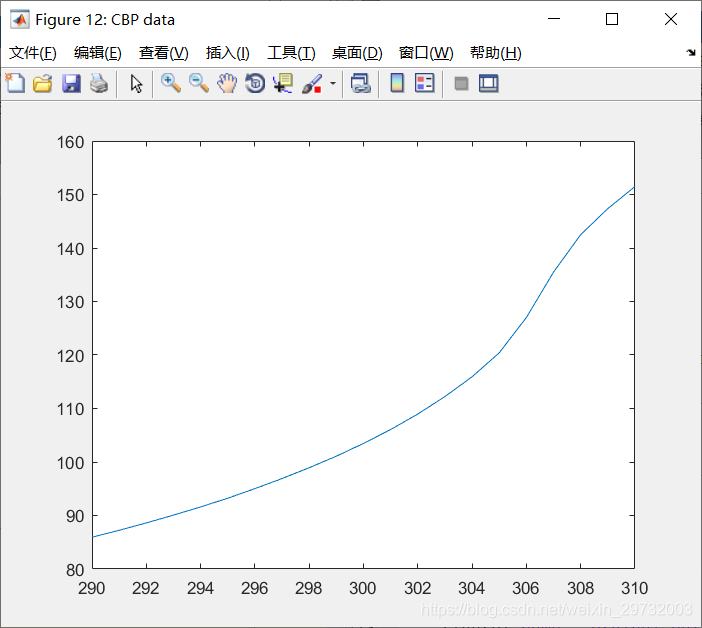Open the 工具(T) menu

pos(291,53)
